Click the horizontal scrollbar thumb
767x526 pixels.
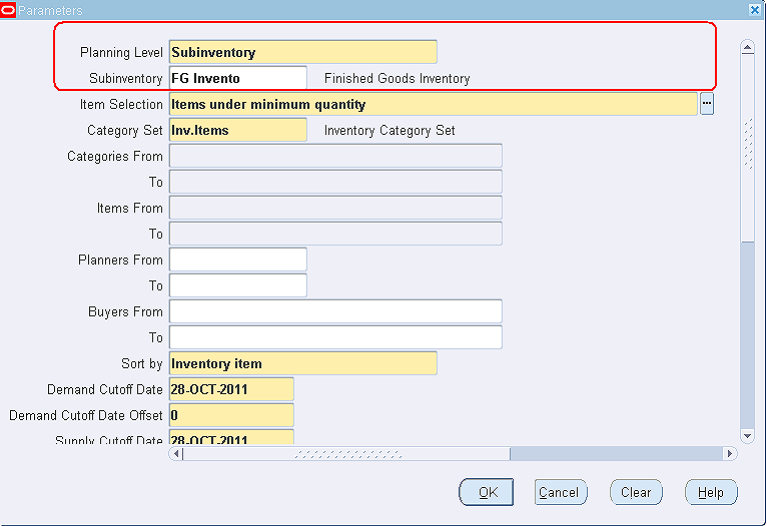click(x=346, y=454)
